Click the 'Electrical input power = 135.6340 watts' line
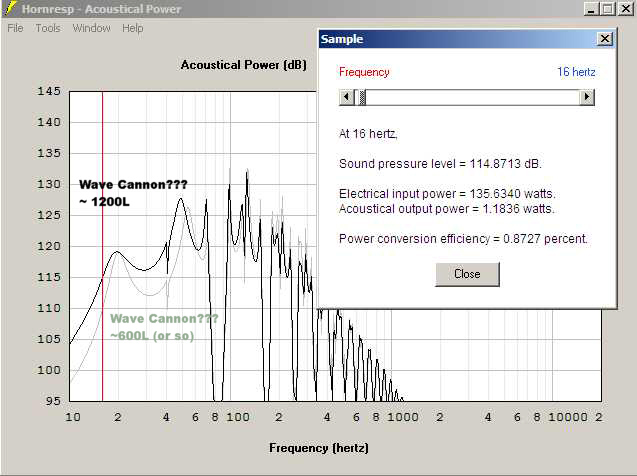This screenshot has width=637, height=476. (x=447, y=194)
